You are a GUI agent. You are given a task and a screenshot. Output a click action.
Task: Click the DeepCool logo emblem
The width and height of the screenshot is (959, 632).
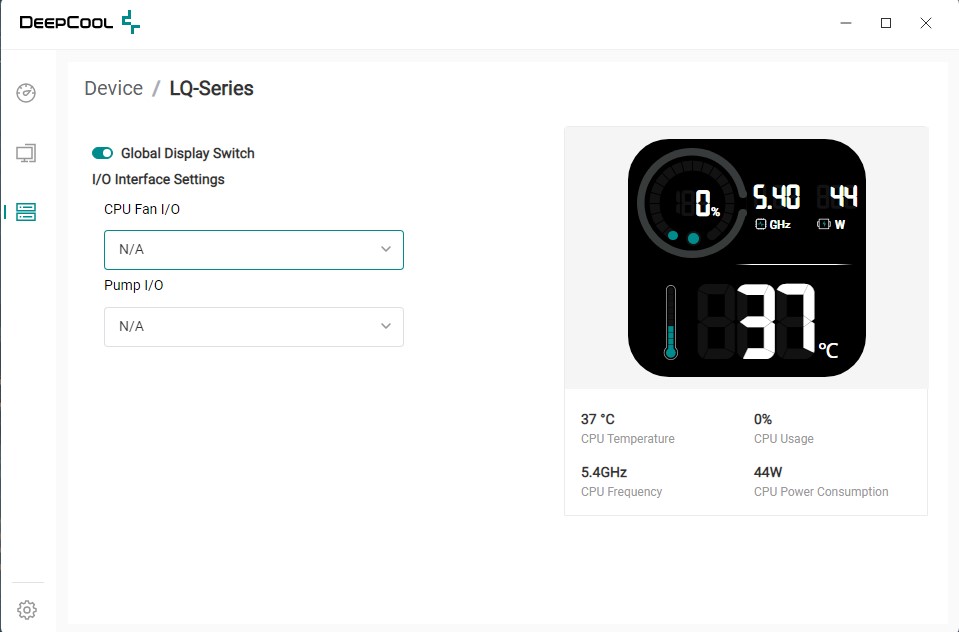coord(130,22)
